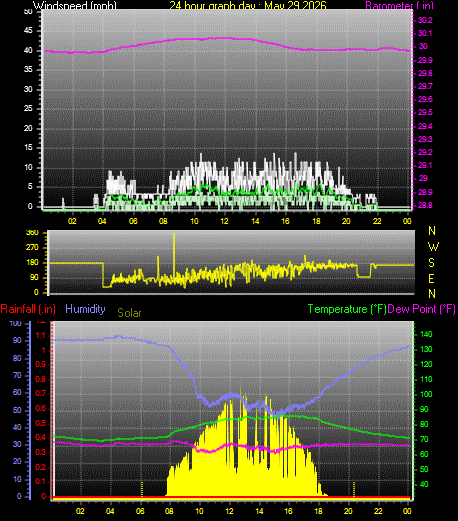Click the barometer scale value "30.2"
Screen dimensions: 458x521
[x=425, y=20]
